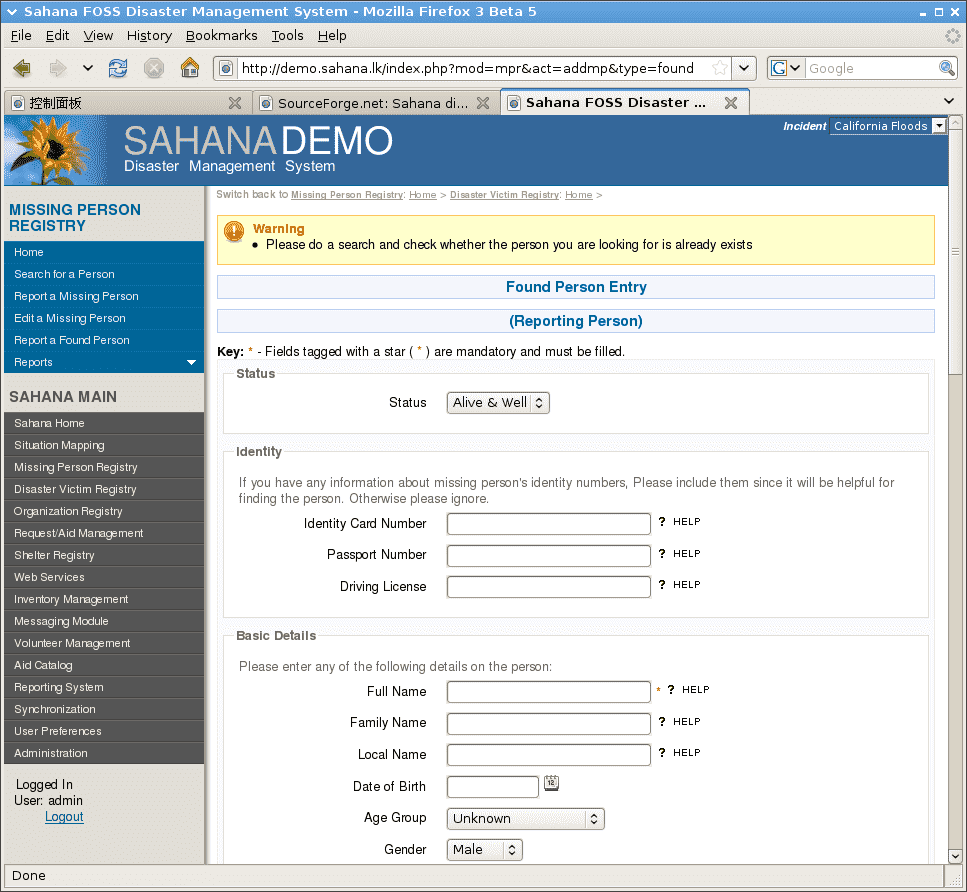Click the Identity Card Number field
Screen dimensions: 967x892
point(548,524)
